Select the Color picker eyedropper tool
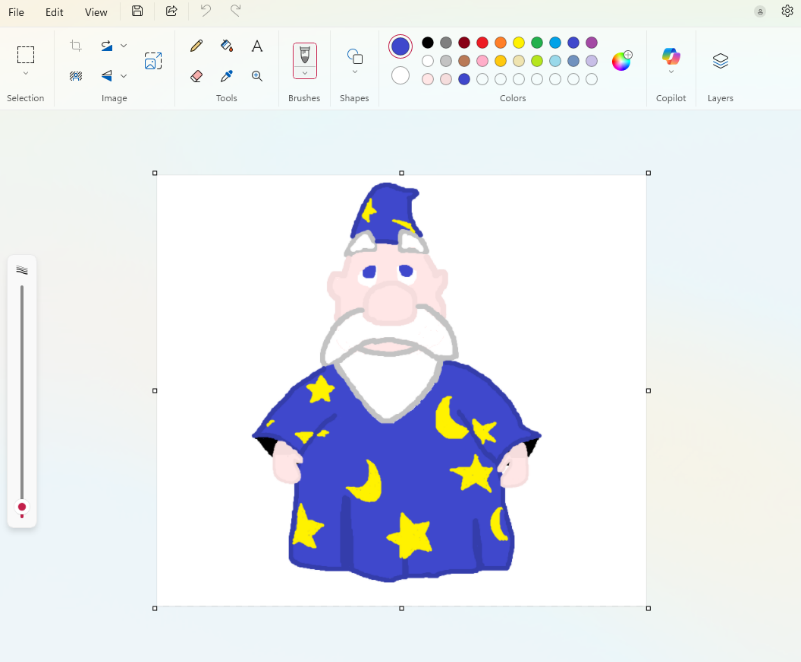This screenshot has height=662, width=801. pos(227,76)
